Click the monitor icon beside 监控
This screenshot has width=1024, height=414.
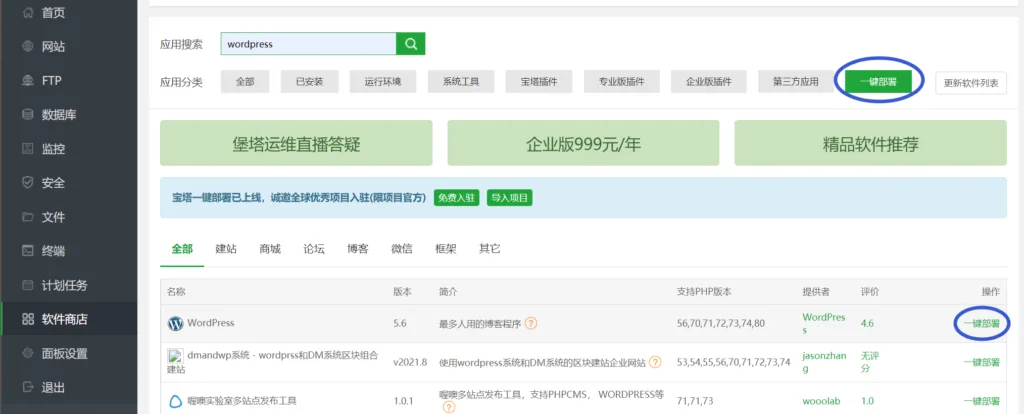27,149
